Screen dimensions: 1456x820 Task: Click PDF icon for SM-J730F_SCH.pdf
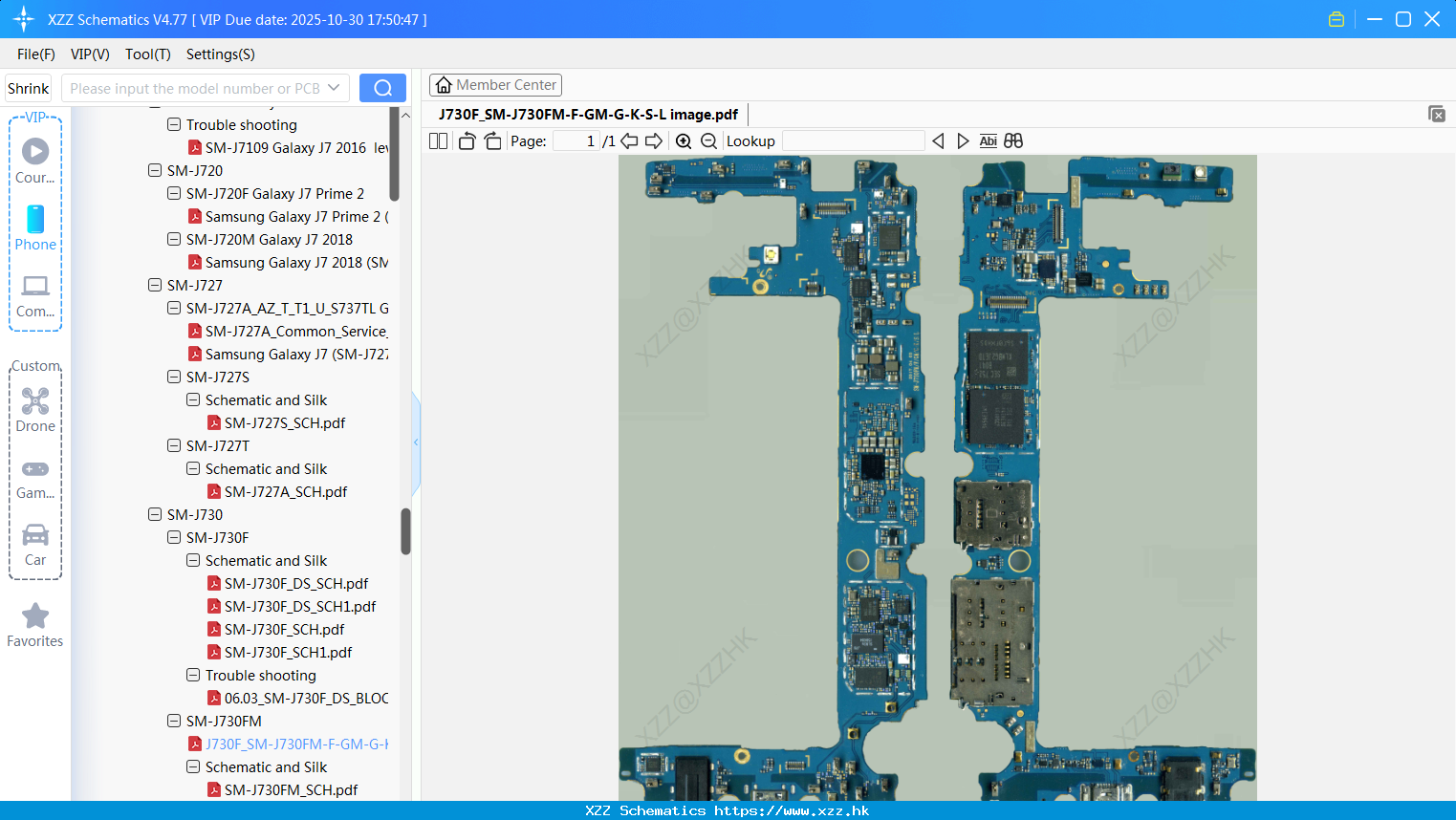click(214, 629)
